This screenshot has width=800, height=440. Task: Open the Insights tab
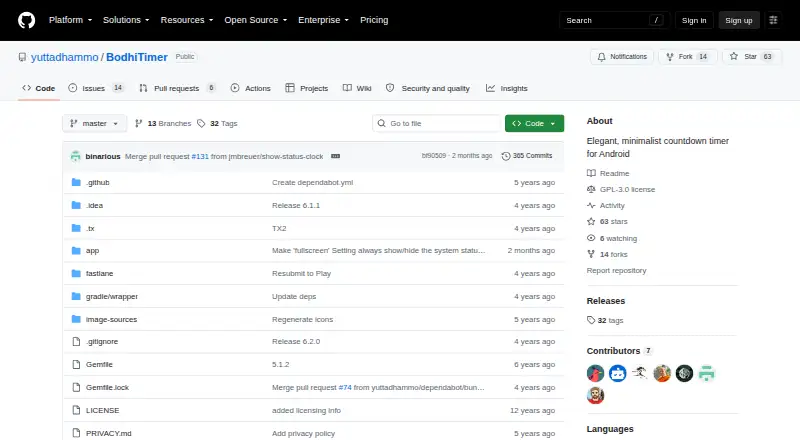507,88
